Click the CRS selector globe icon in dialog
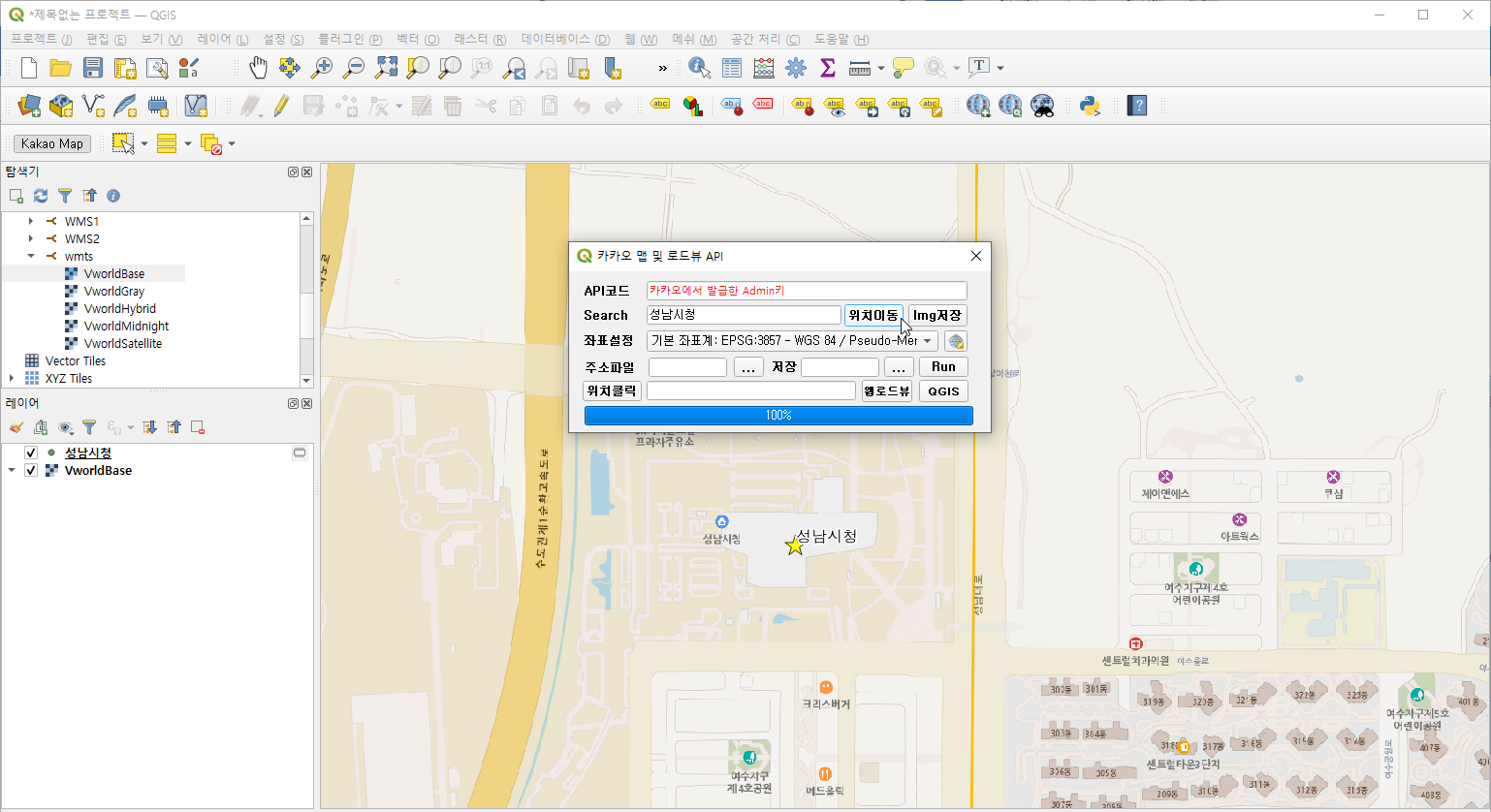Screen dimensions: 1491x812 click(956, 341)
